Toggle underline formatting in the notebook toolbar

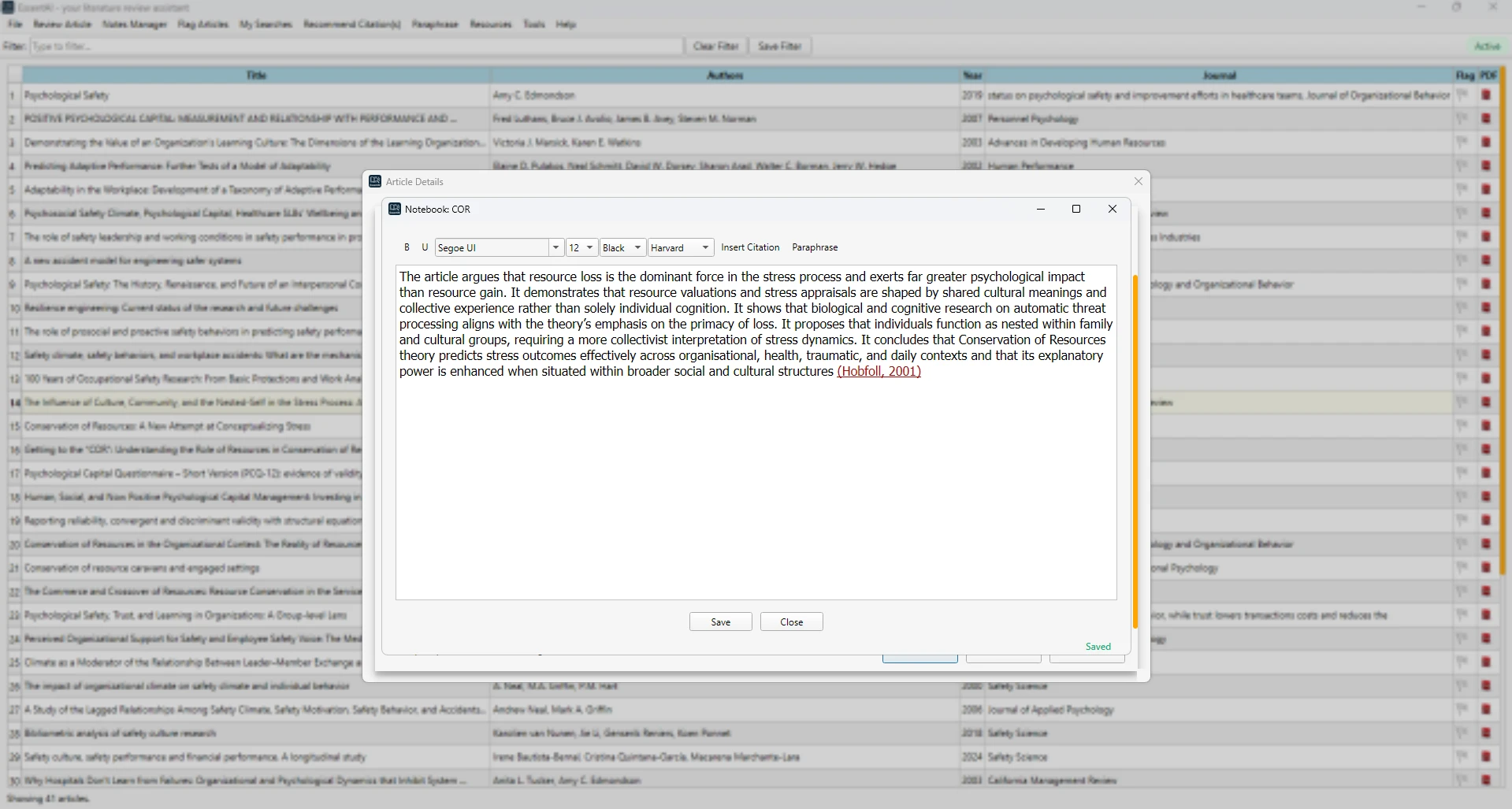tap(425, 247)
